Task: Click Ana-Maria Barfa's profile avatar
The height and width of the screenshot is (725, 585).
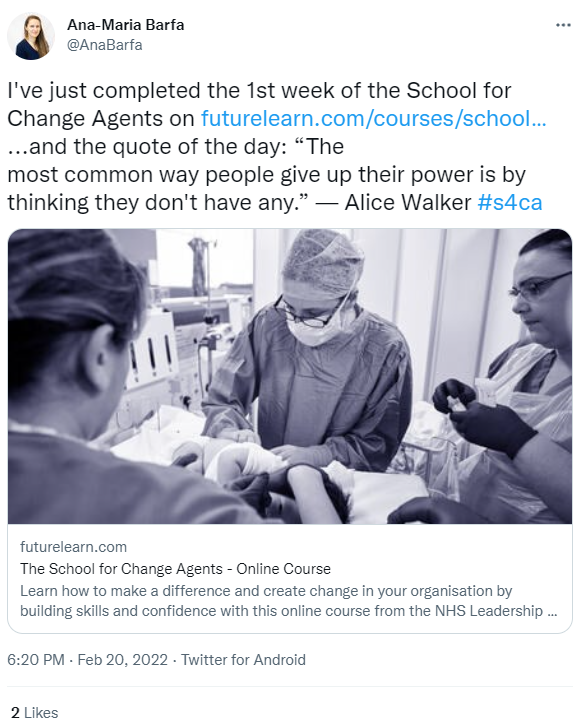Action: coord(31,36)
